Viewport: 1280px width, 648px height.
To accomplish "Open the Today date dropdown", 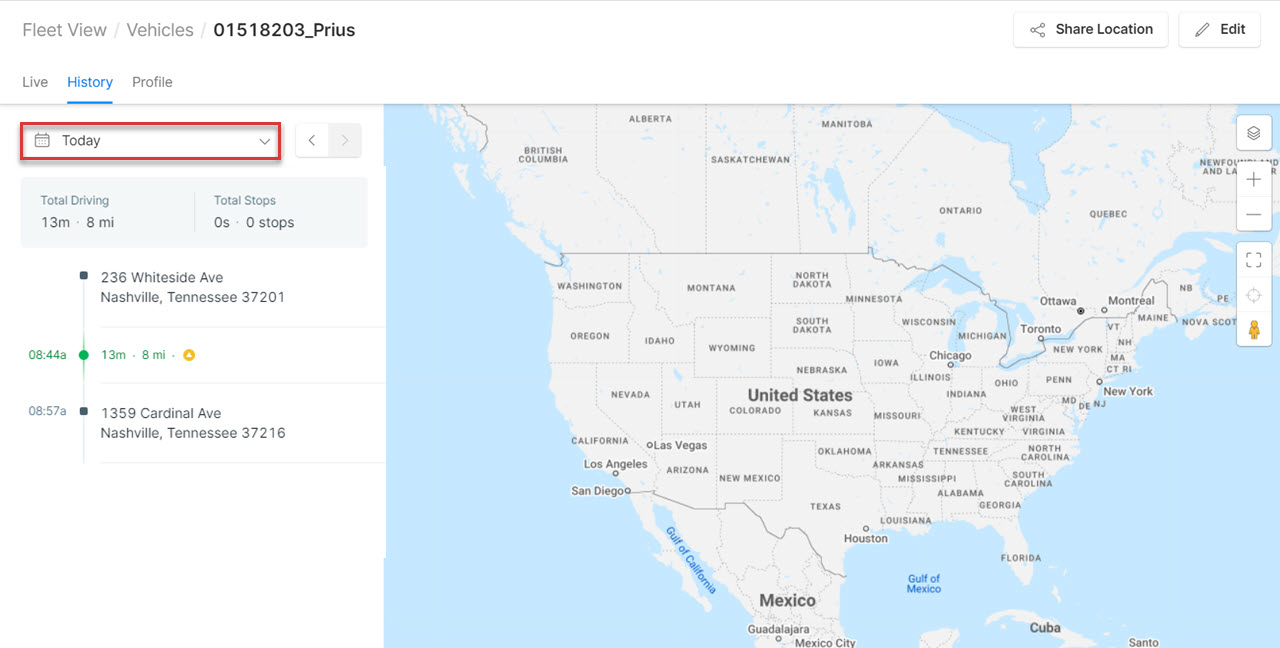I will coord(151,141).
